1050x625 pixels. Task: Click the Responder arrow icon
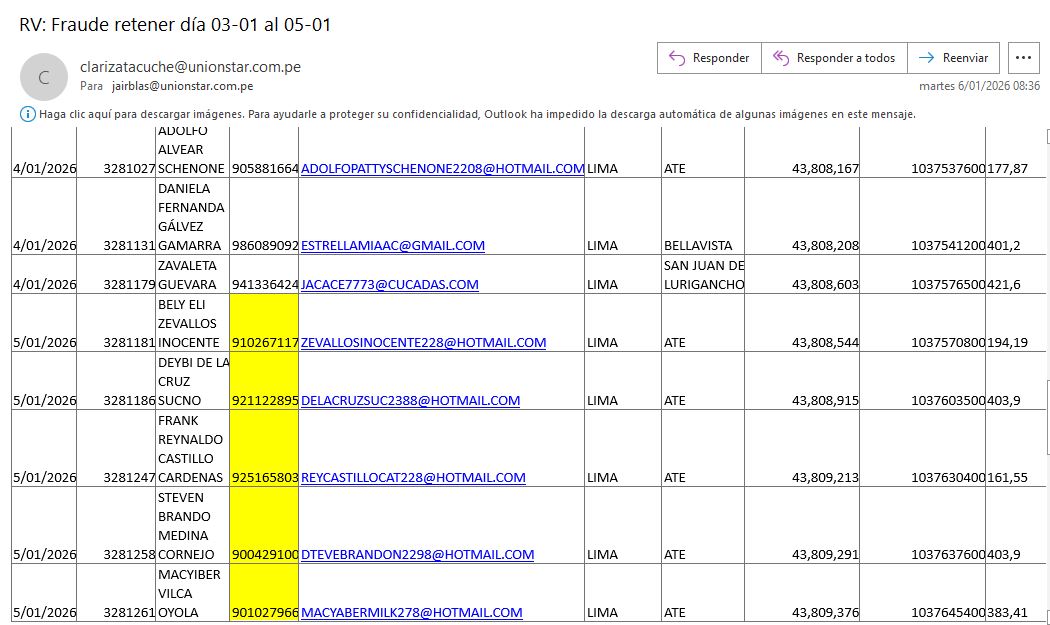677,58
